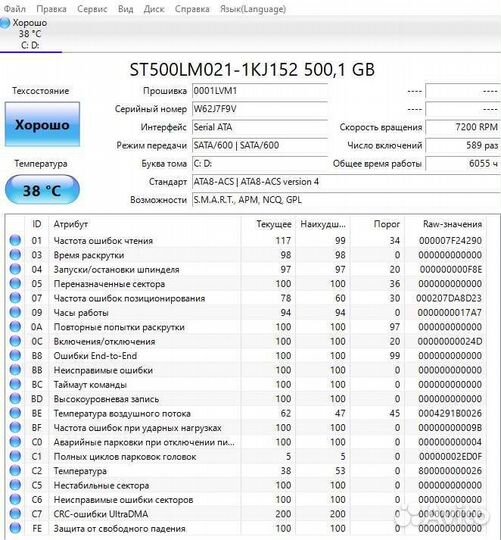Click status orb beside Переназначенные сектора row

pyautogui.click(x=15, y=283)
